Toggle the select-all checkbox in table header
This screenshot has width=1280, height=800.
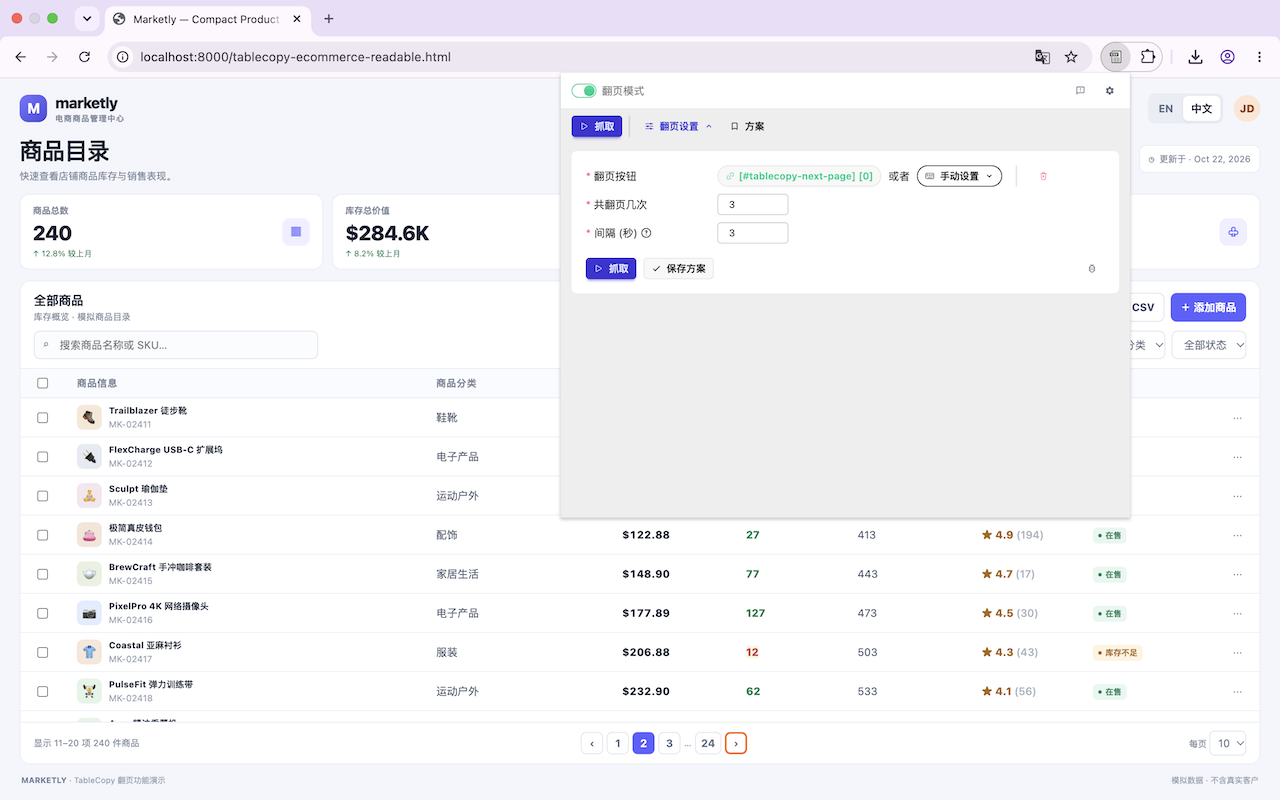42,383
